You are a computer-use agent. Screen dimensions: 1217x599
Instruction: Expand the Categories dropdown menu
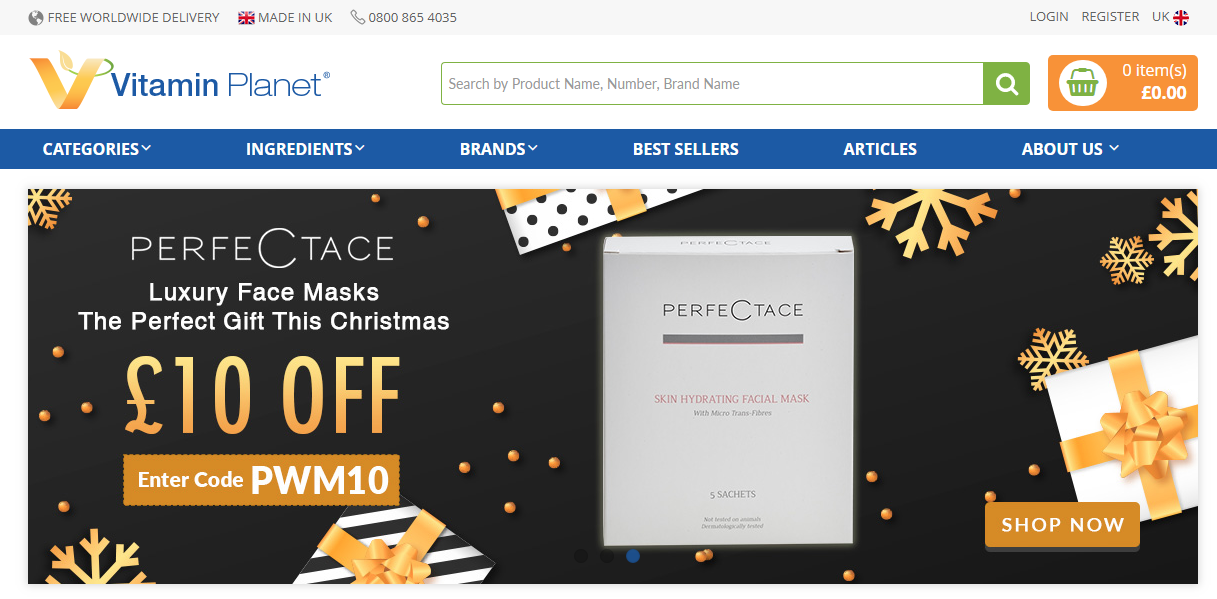97,149
